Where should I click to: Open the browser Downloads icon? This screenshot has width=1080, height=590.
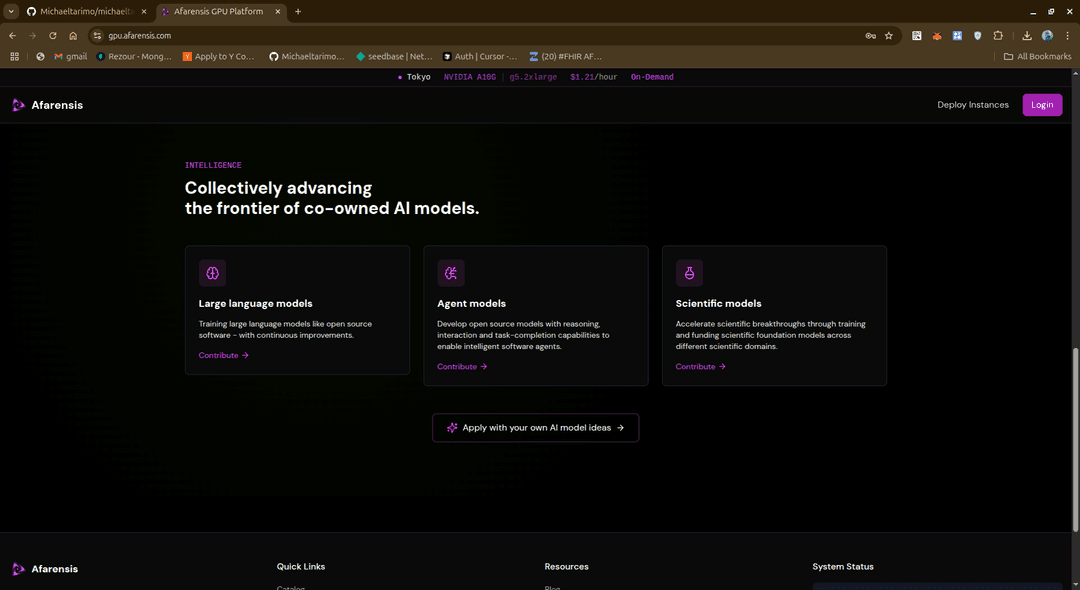(1027, 35)
